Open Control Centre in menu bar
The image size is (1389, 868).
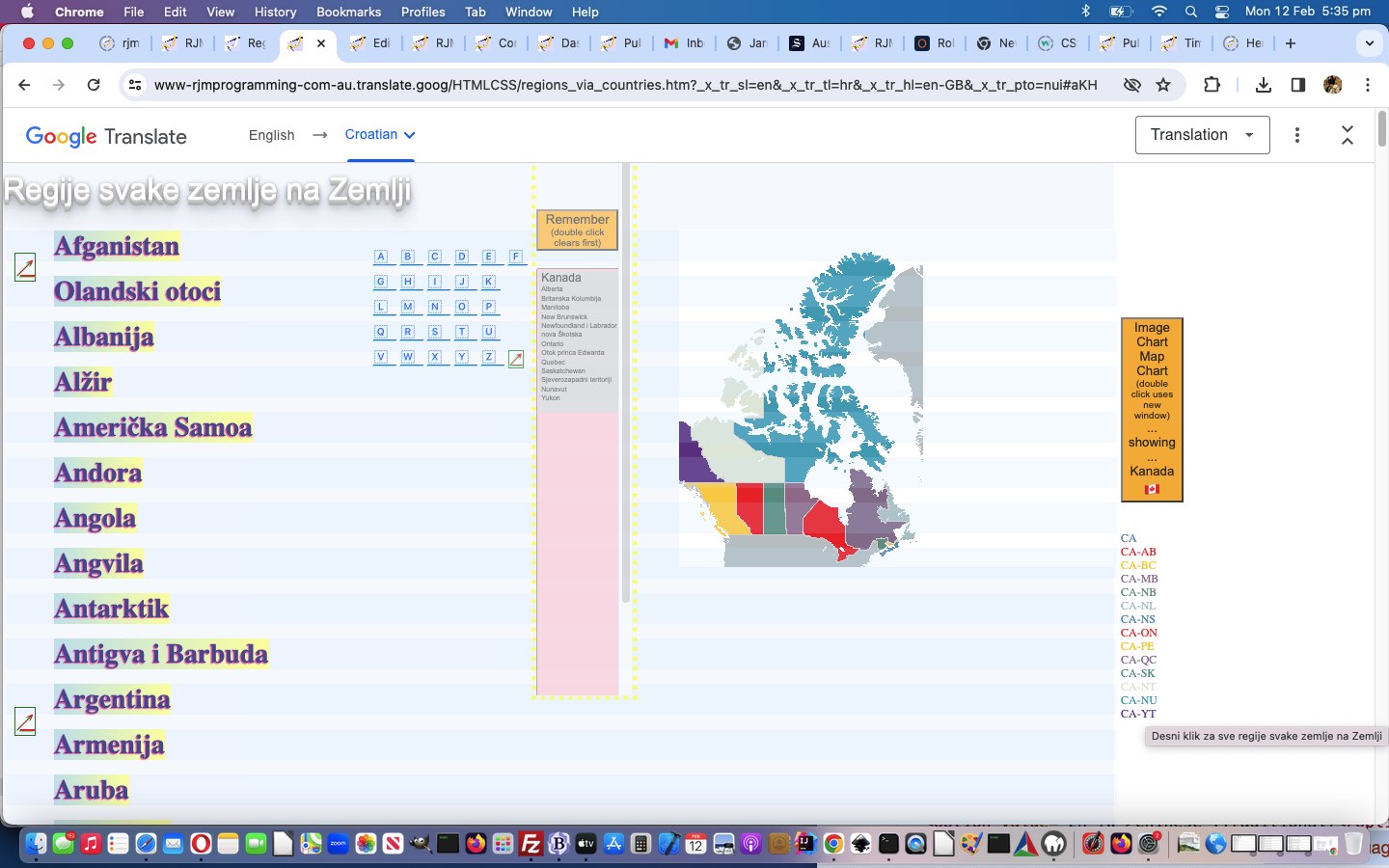(x=1222, y=12)
